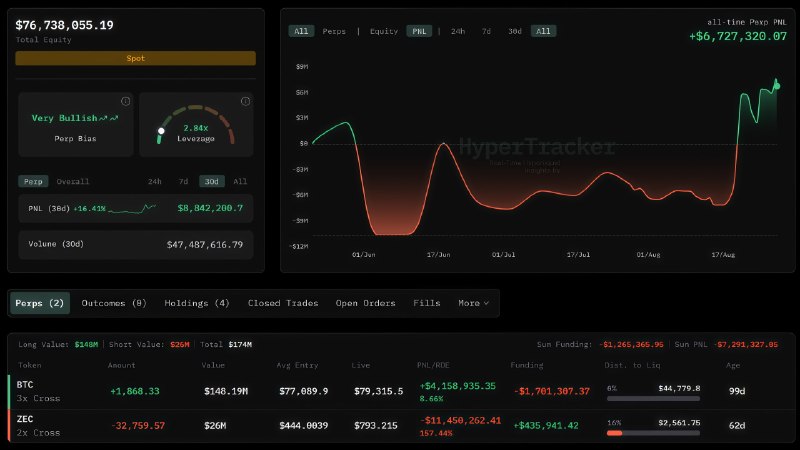Sort by Funding column header
Viewport: 800px width, 450px height.
coord(527,365)
